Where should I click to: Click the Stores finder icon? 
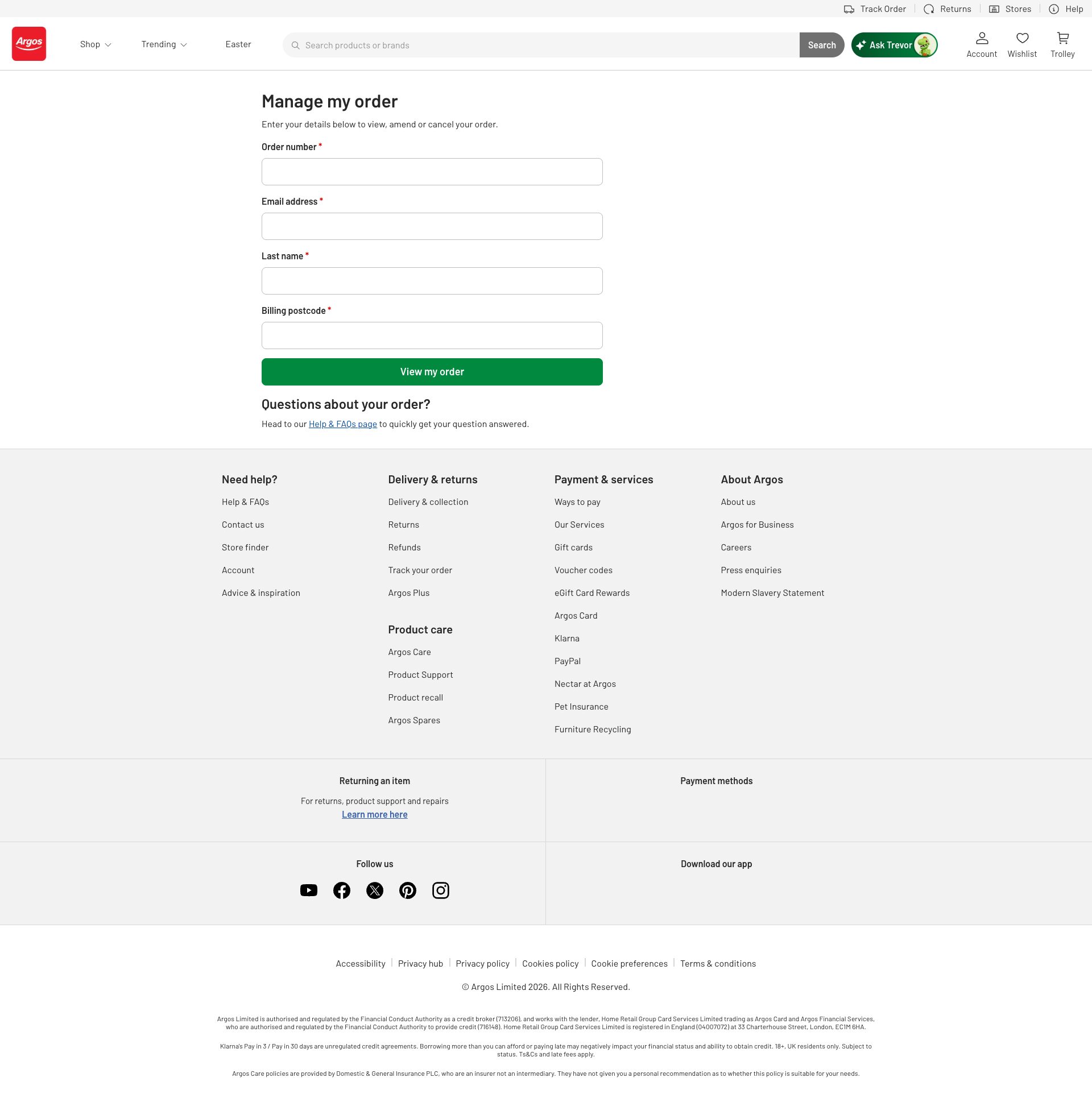point(995,9)
